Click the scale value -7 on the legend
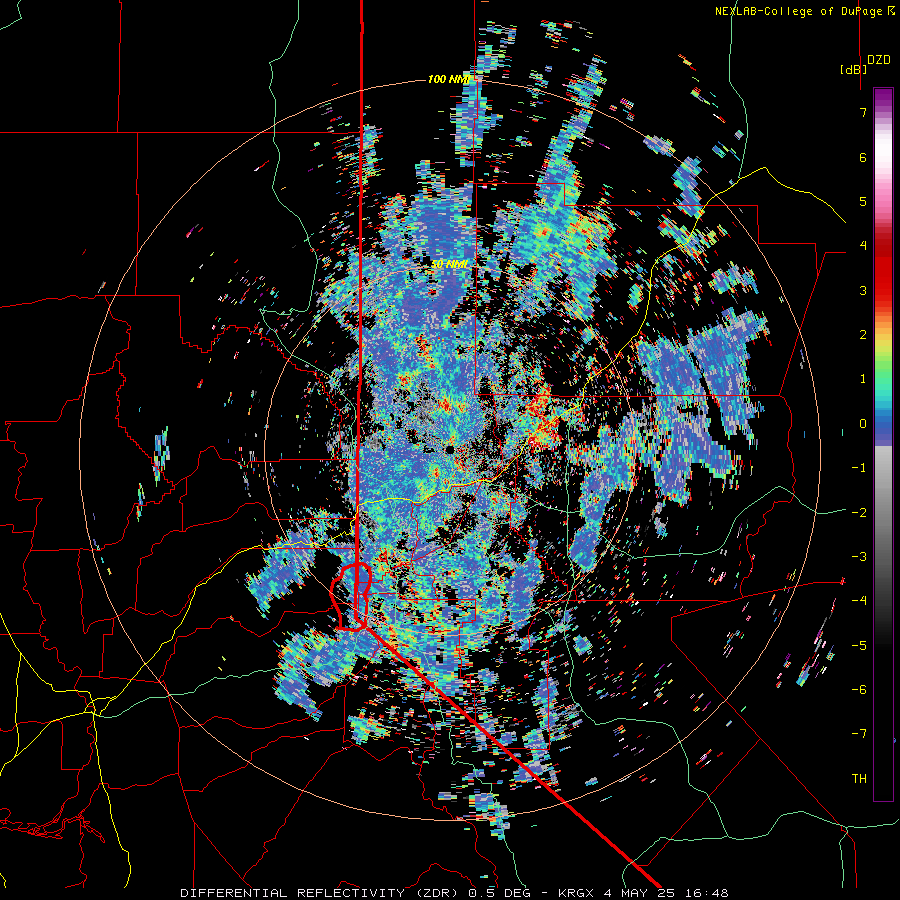 click(x=859, y=734)
